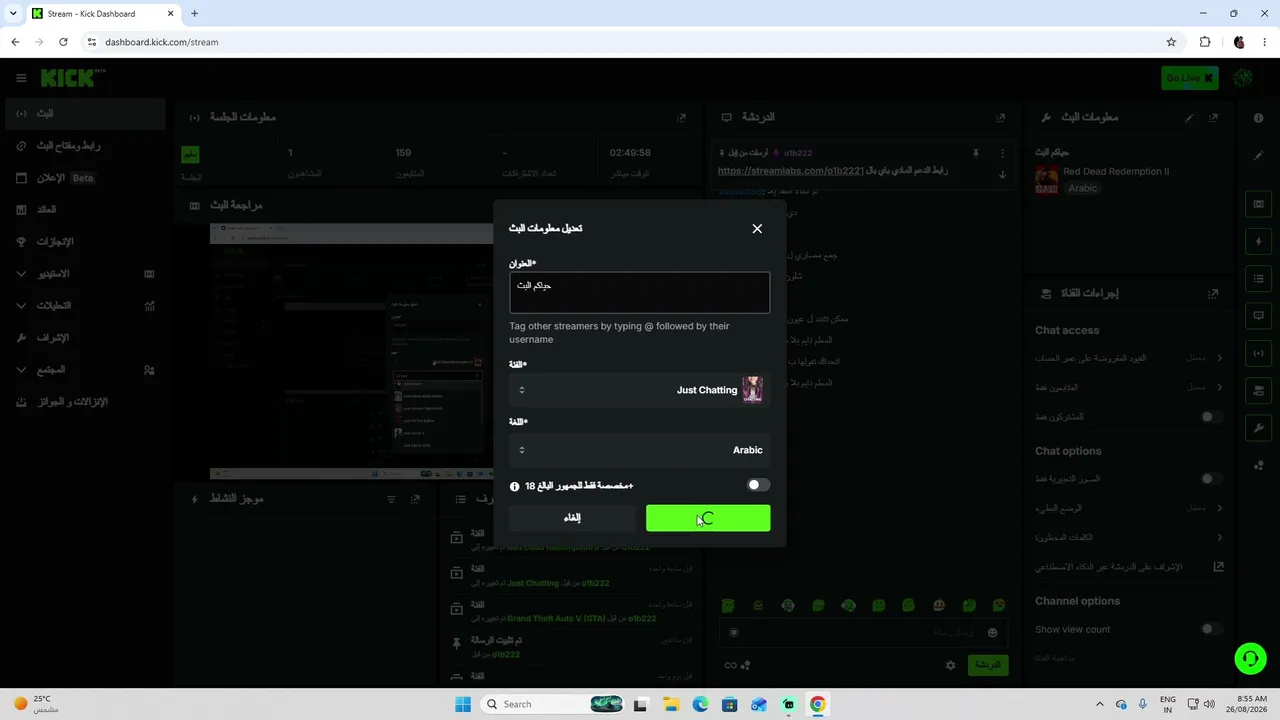The width and height of the screenshot is (1280, 720).
Task: Click the Just Chatting category thumbnail
Action: pos(753,390)
